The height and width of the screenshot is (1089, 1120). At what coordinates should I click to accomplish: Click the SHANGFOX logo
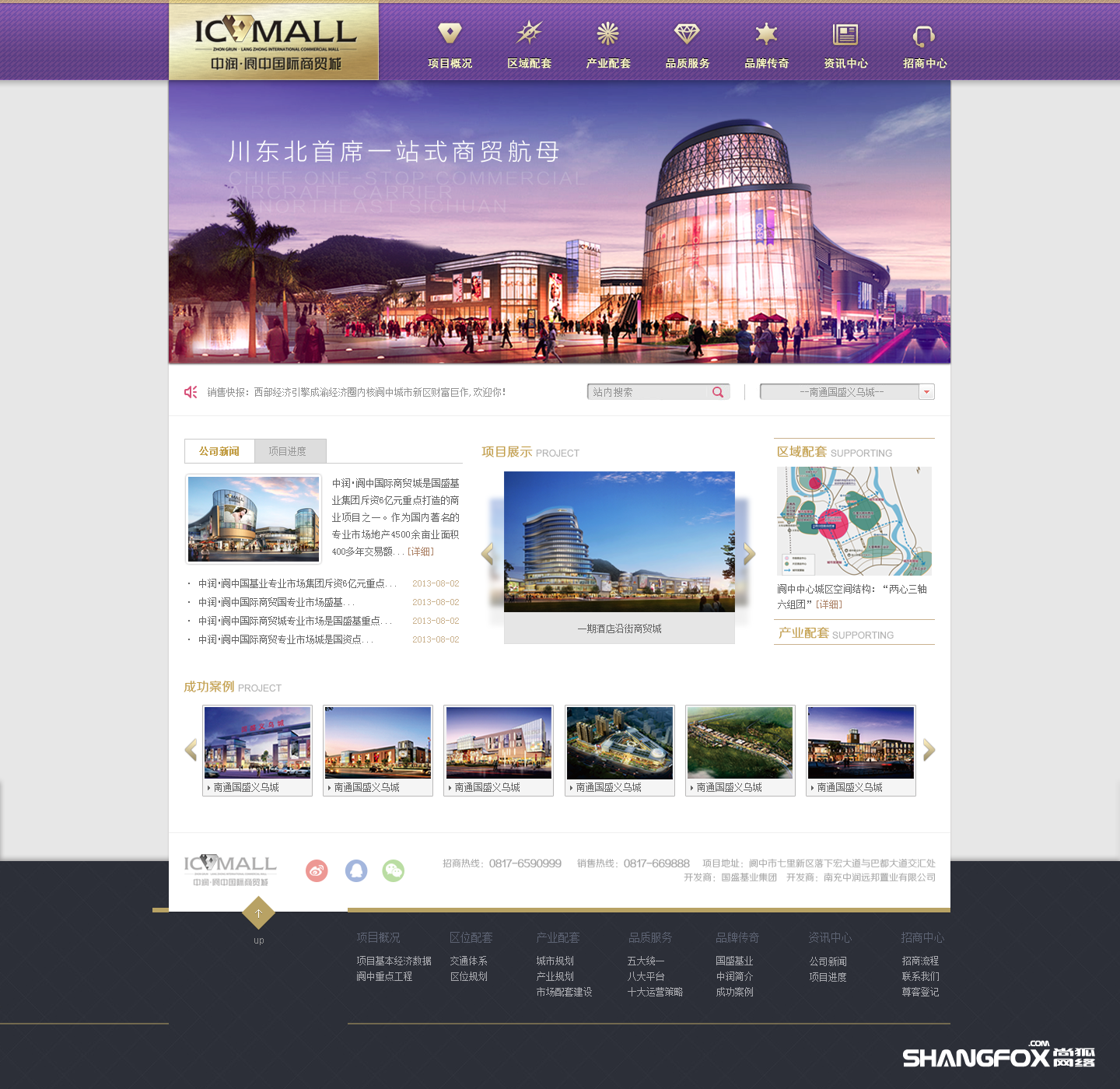999,1054
